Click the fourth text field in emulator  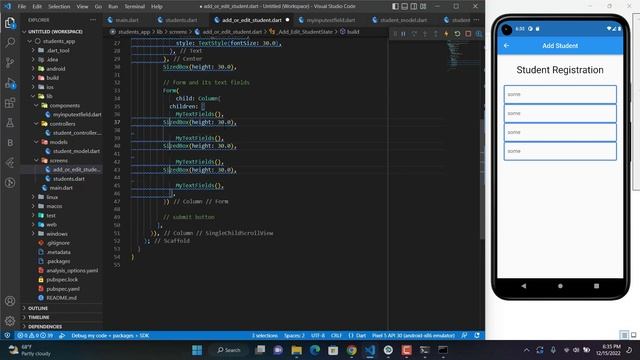[x=560, y=151]
